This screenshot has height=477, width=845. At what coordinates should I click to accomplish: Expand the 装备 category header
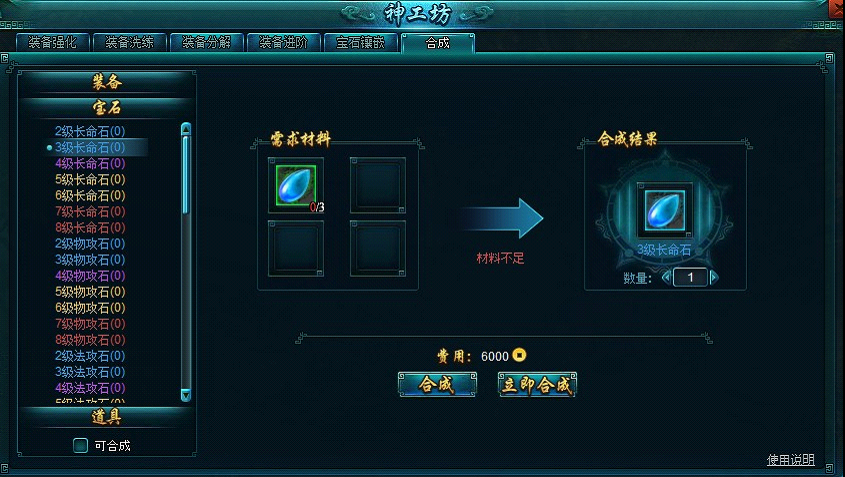[x=107, y=82]
